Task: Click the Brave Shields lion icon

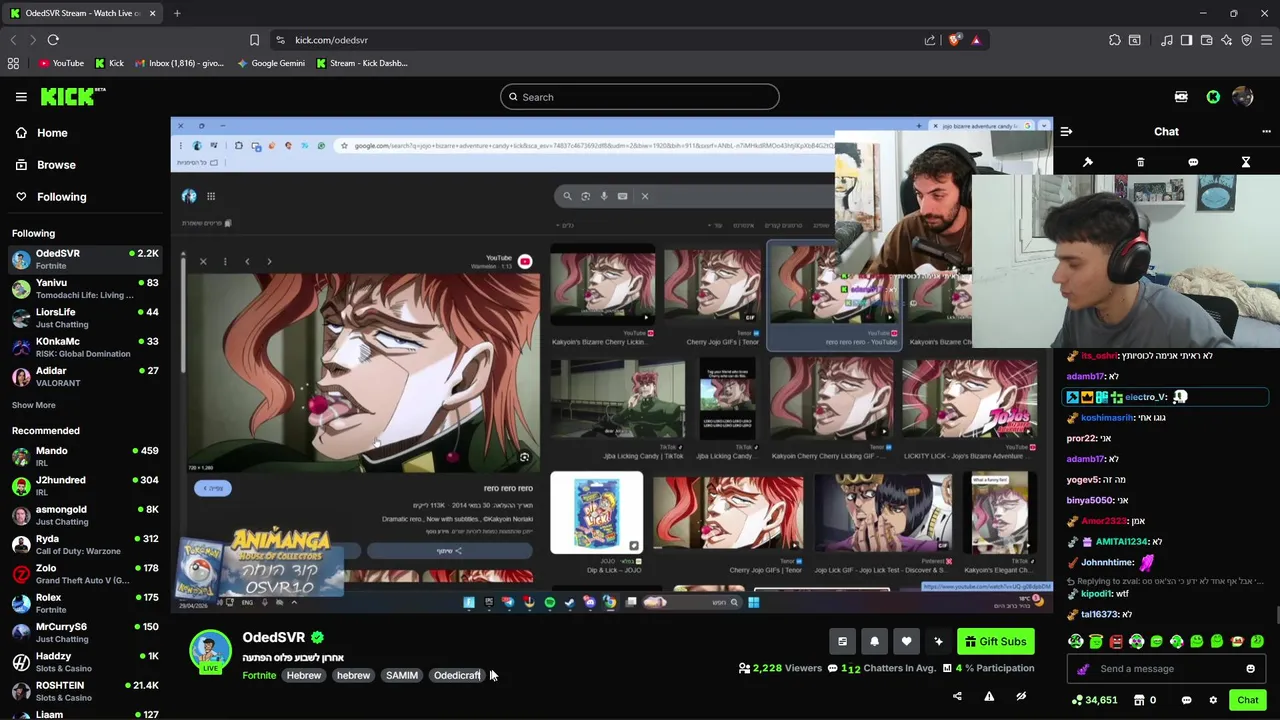Action: coord(955,40)
